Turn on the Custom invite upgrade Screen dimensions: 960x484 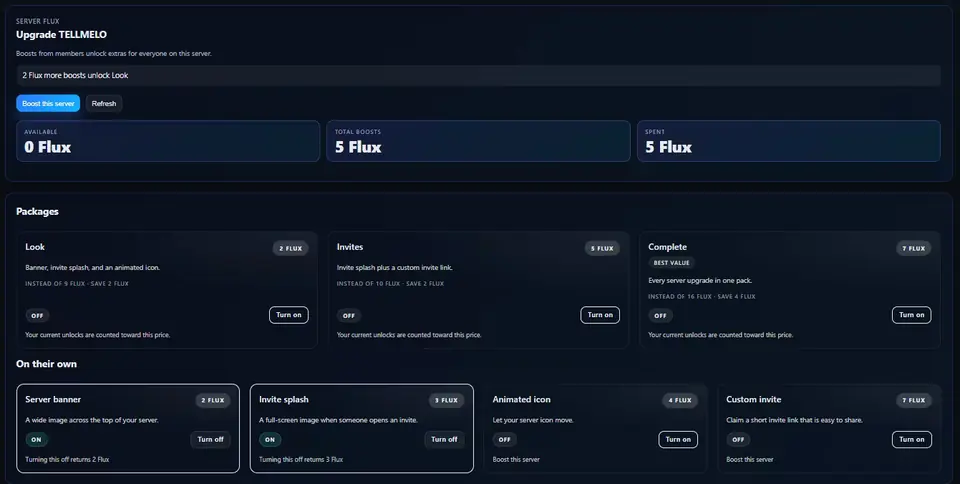(x=912, y=439)
